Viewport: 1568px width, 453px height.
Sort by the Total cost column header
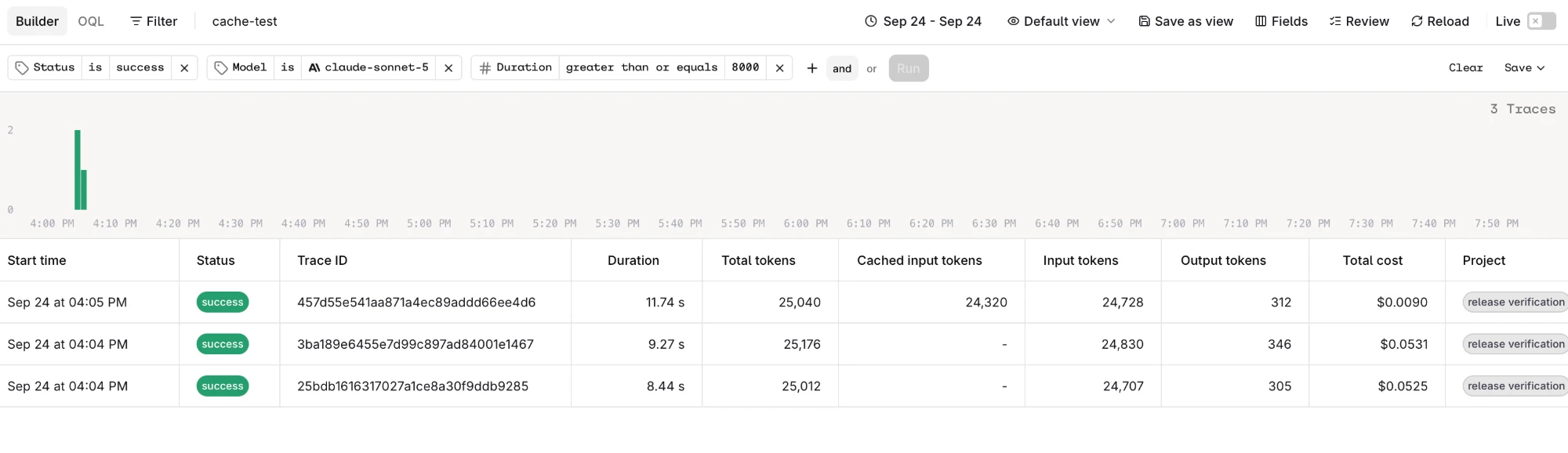[x=1373, y=260]
